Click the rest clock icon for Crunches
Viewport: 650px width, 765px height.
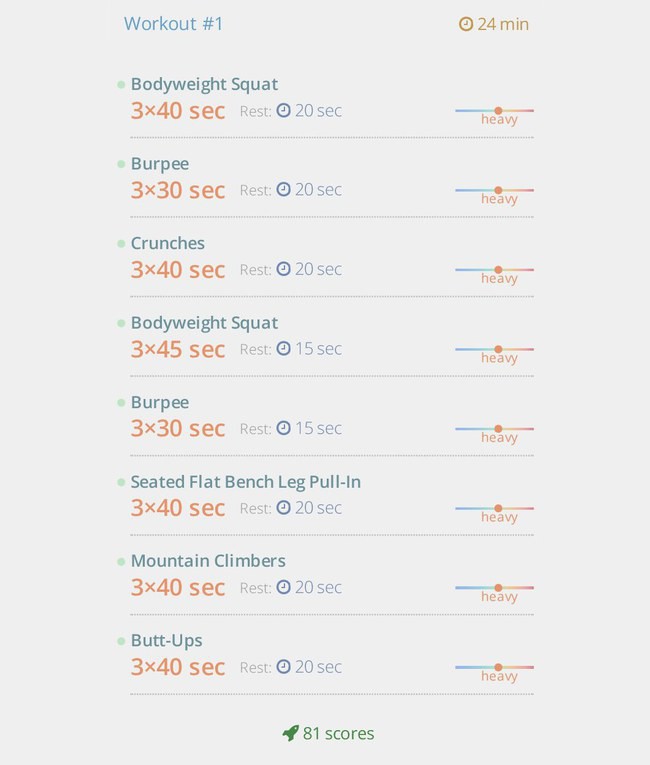(x=284, y=269)
